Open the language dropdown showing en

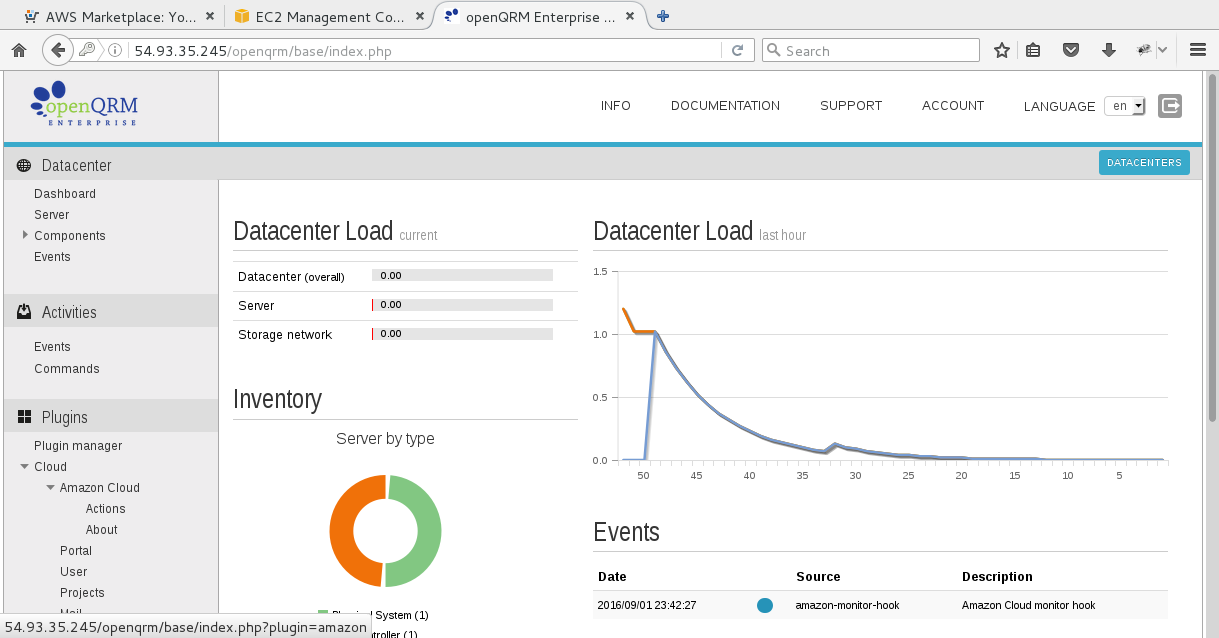point(1124,106)
